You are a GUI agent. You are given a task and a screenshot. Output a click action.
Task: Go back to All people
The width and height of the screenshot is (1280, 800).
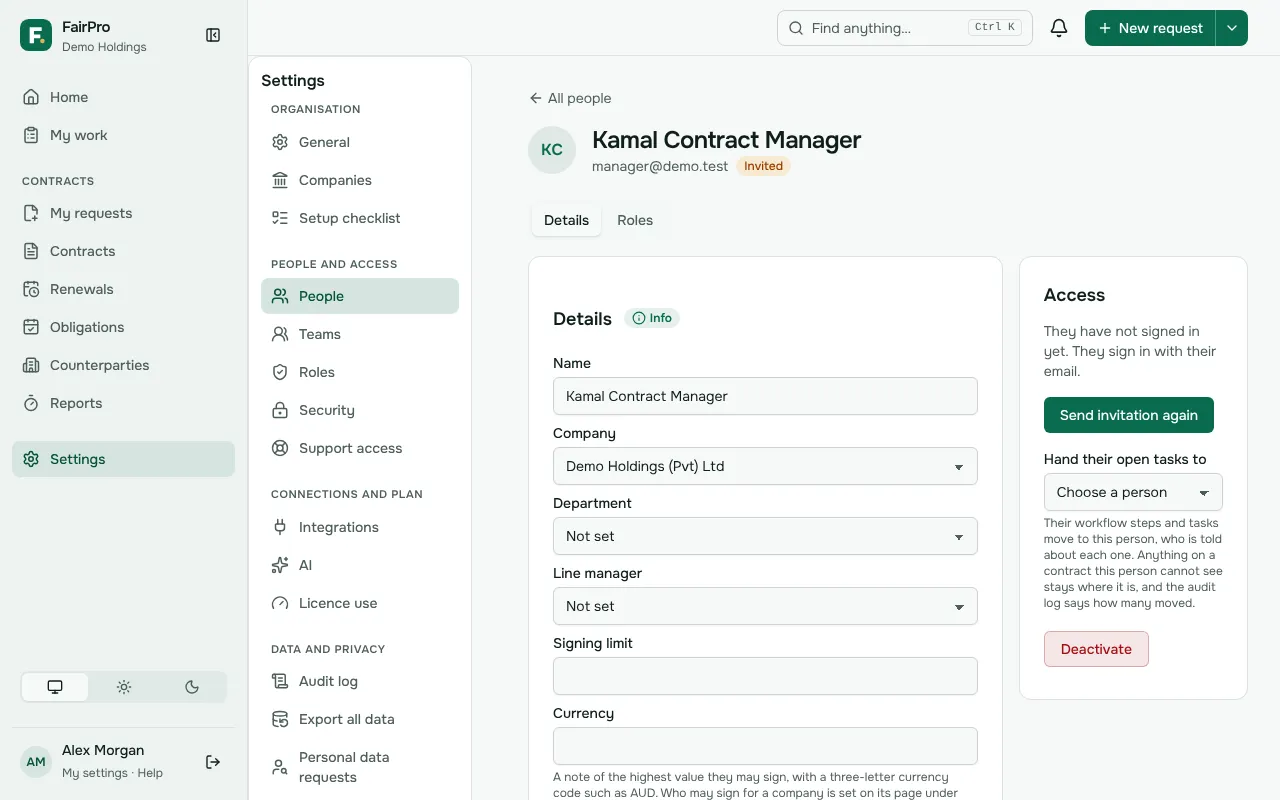click(x=570, y=98)
